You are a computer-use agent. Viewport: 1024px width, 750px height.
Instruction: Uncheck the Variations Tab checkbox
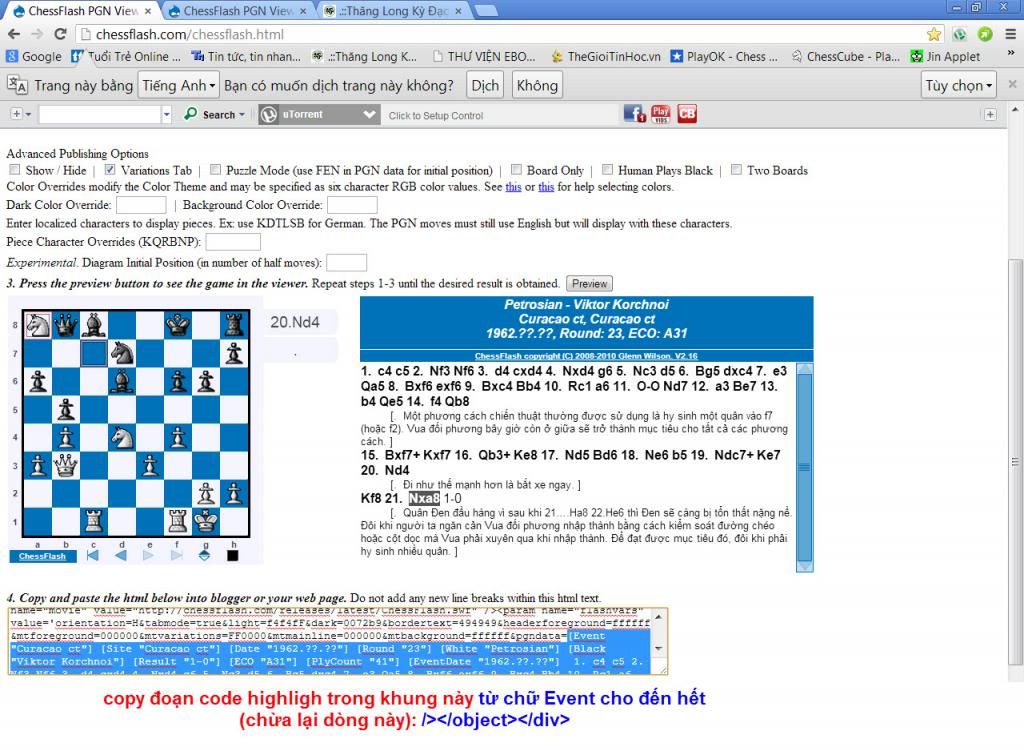click(x=110, y=170)
